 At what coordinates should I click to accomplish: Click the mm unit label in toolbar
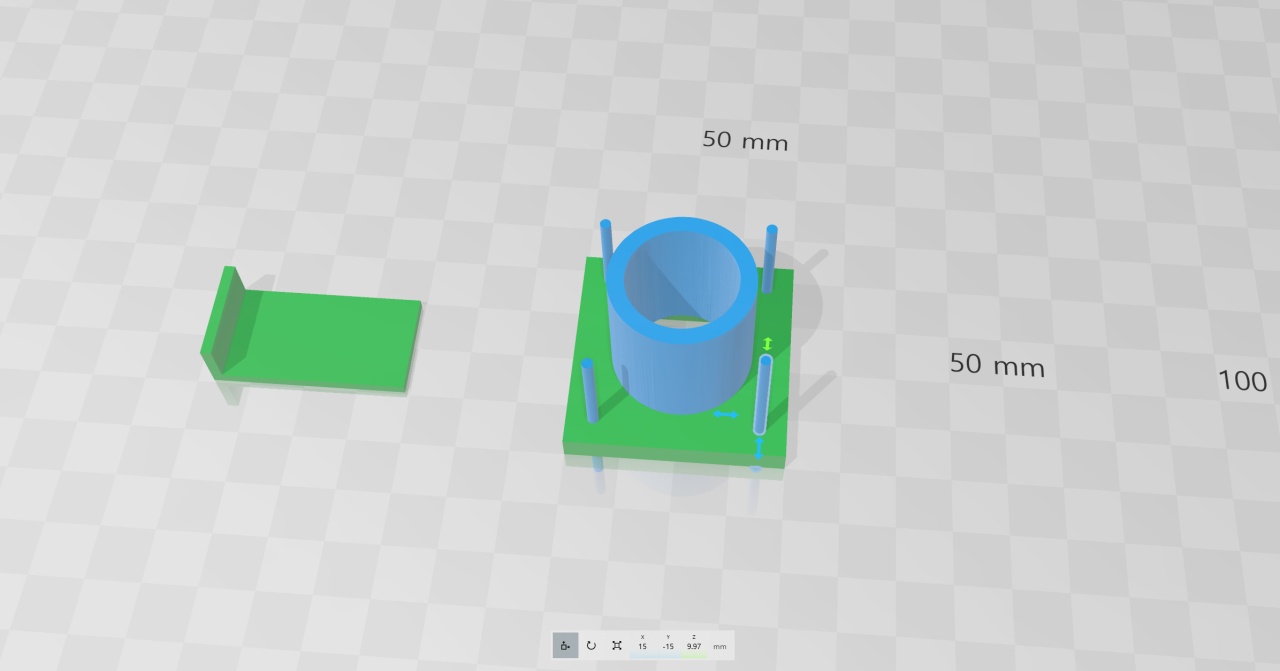[720, 647]
